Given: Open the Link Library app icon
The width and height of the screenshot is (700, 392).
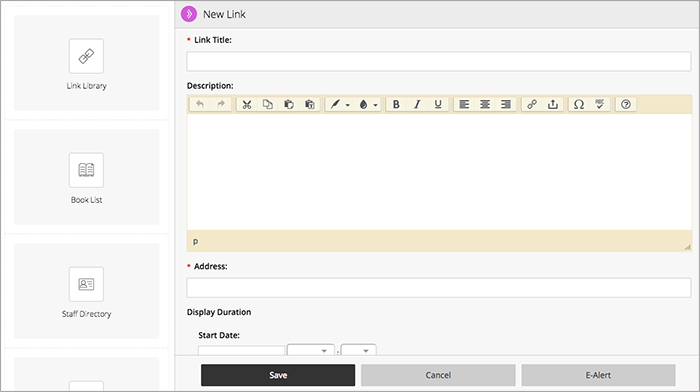Looking at the screenshot, I should click(x=86, y=56).
